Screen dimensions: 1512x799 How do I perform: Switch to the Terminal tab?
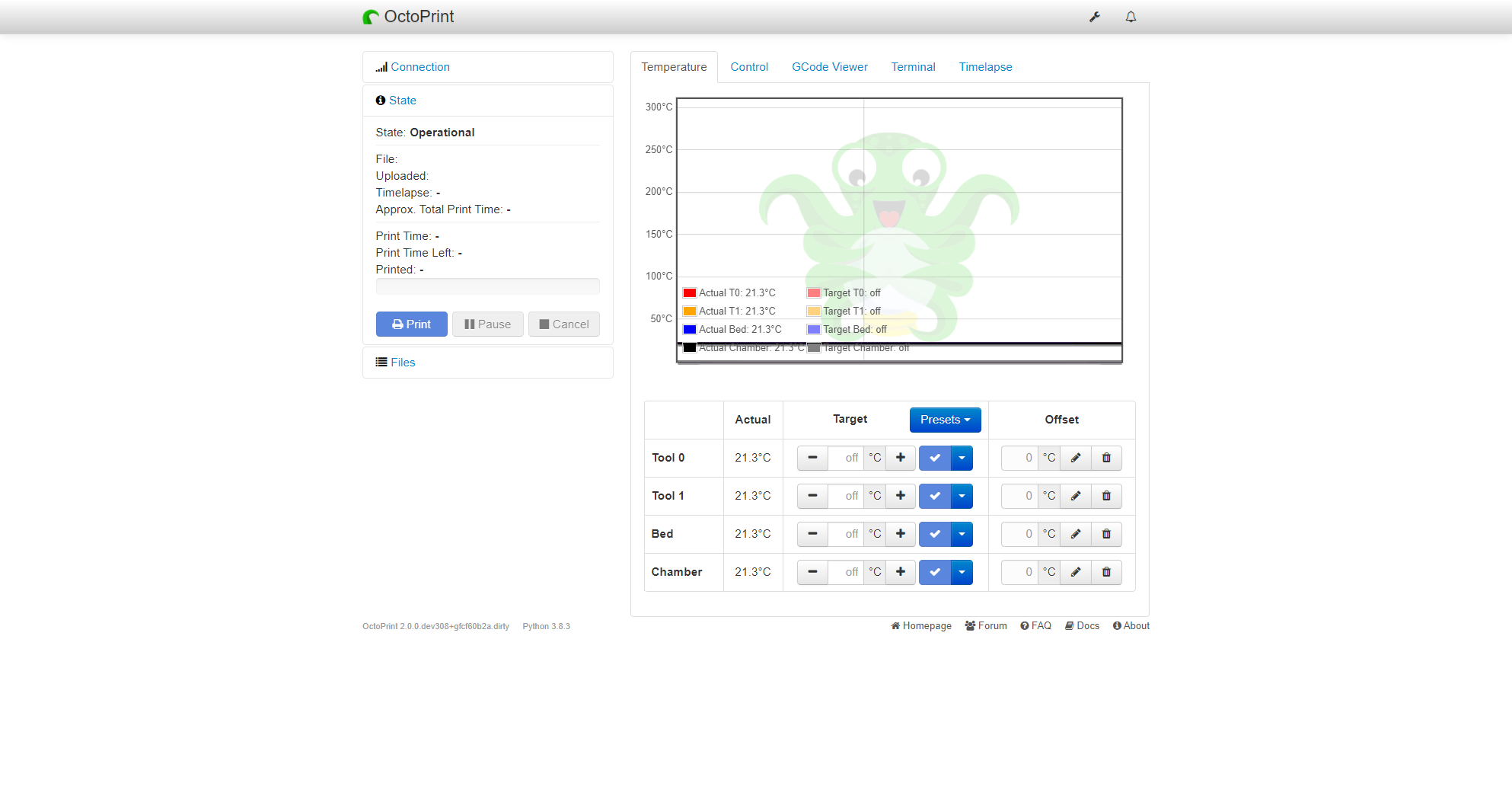pyautogui.click(x=913, y=67)
